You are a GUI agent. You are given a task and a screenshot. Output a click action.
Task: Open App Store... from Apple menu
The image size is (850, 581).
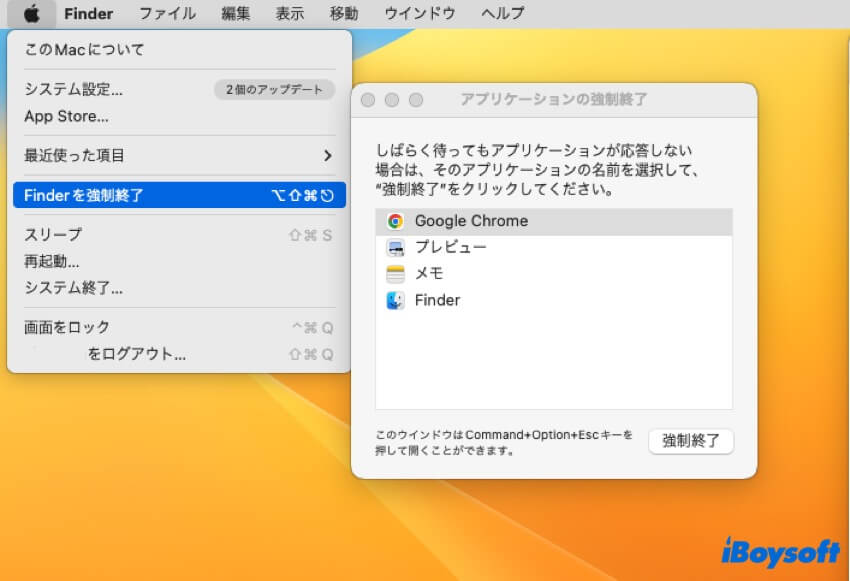click(179, 116)
